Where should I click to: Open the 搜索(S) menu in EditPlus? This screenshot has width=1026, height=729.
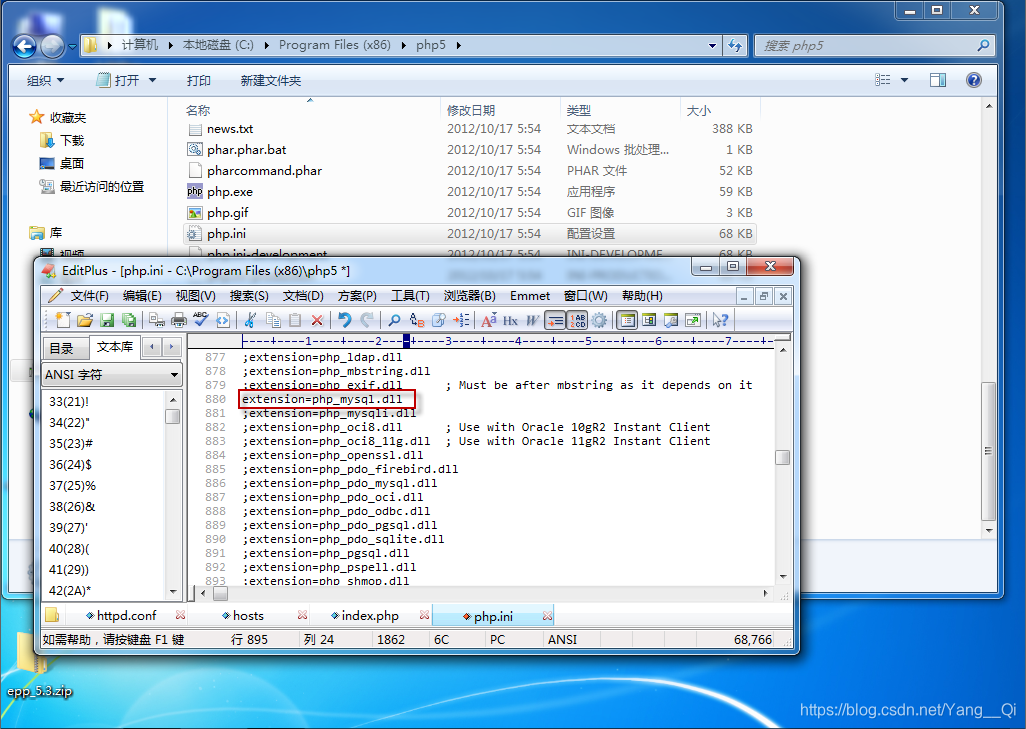pos(249,296)
